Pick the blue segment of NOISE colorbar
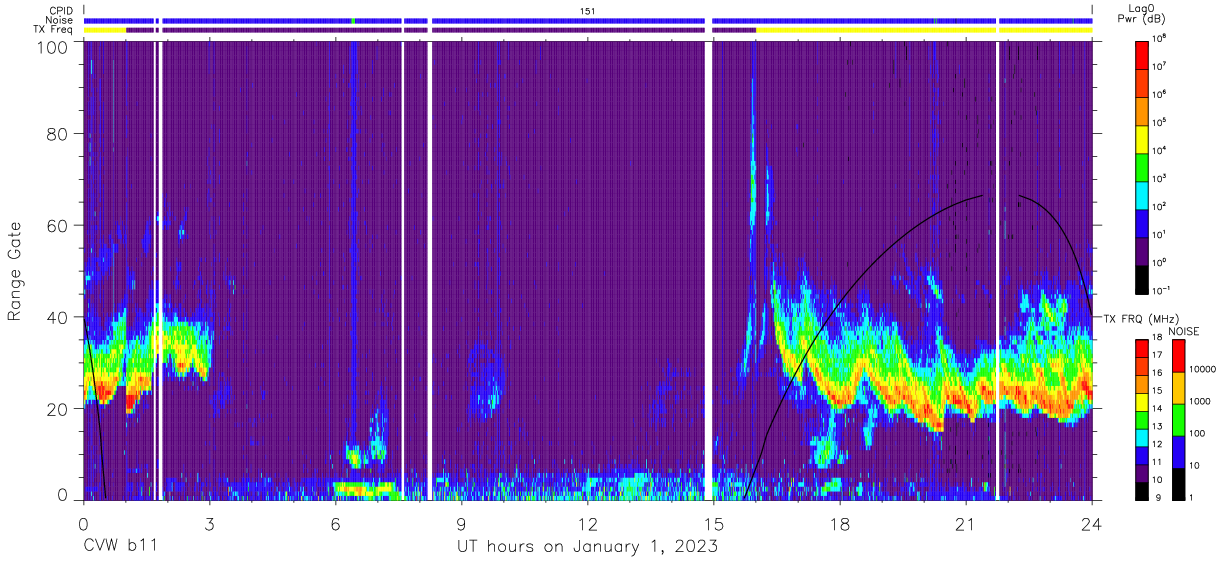The height and width of the screenshot is (567, 1228). point(1178,451)
